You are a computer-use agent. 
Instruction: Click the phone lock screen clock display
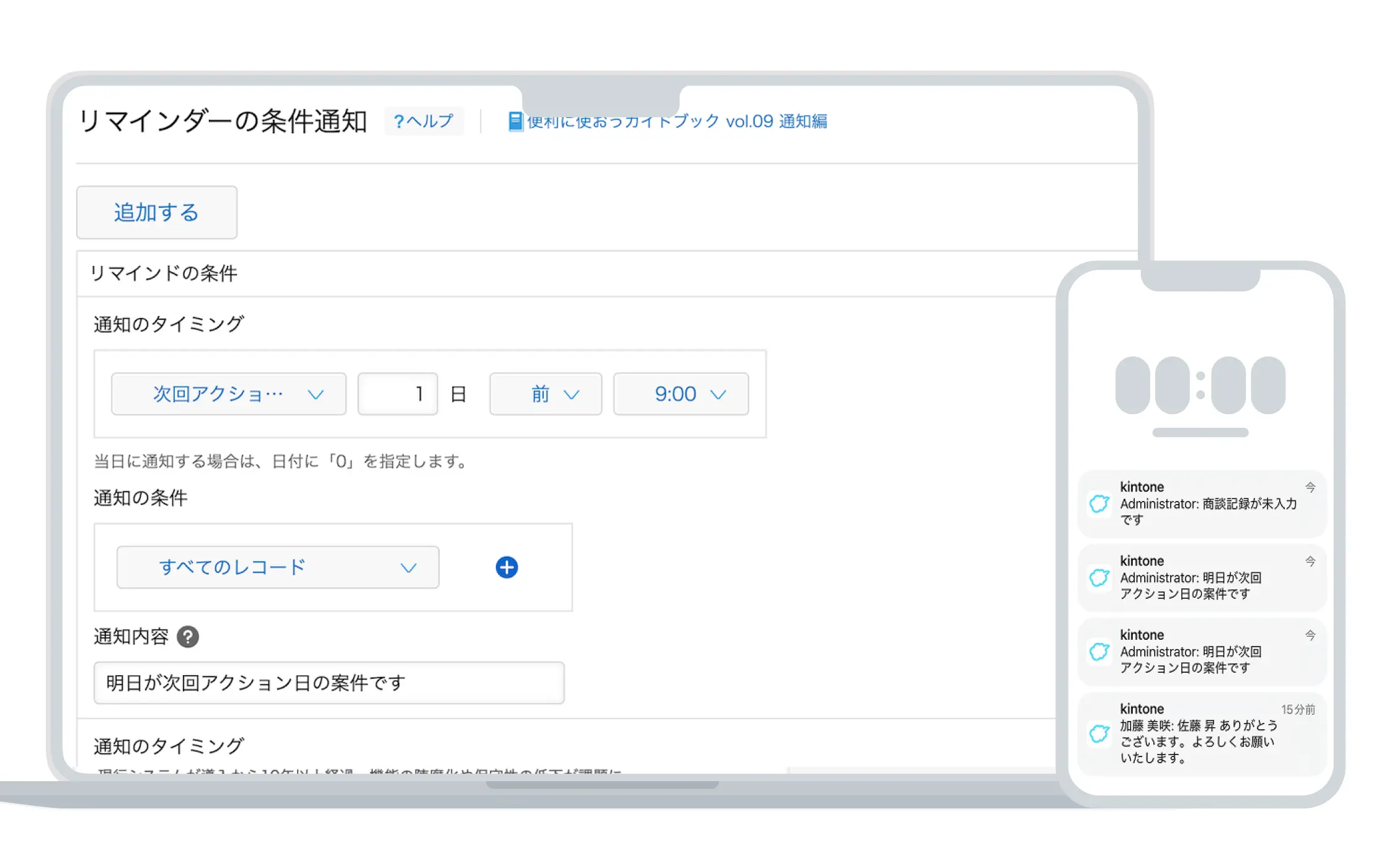pos(1200,385)
